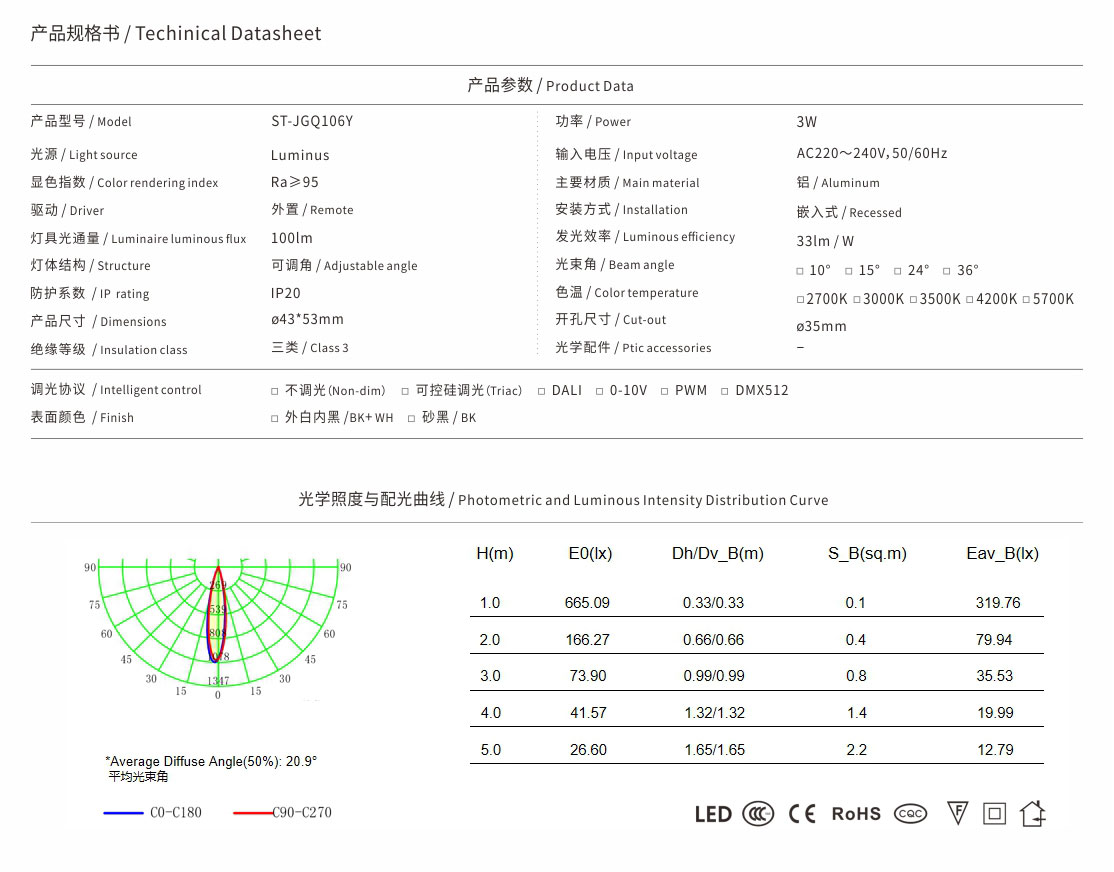
Task: Click the house indoor-use icon
Action: (x=1033, y=813)
